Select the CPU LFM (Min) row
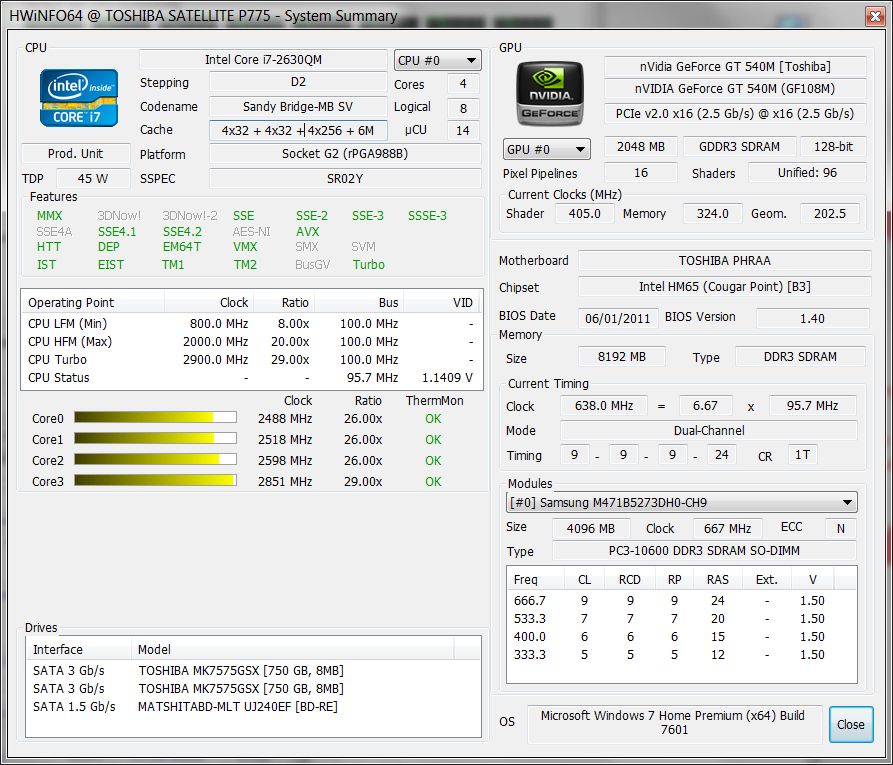Viewport: 893px width, 765px height. click(252, 324)
